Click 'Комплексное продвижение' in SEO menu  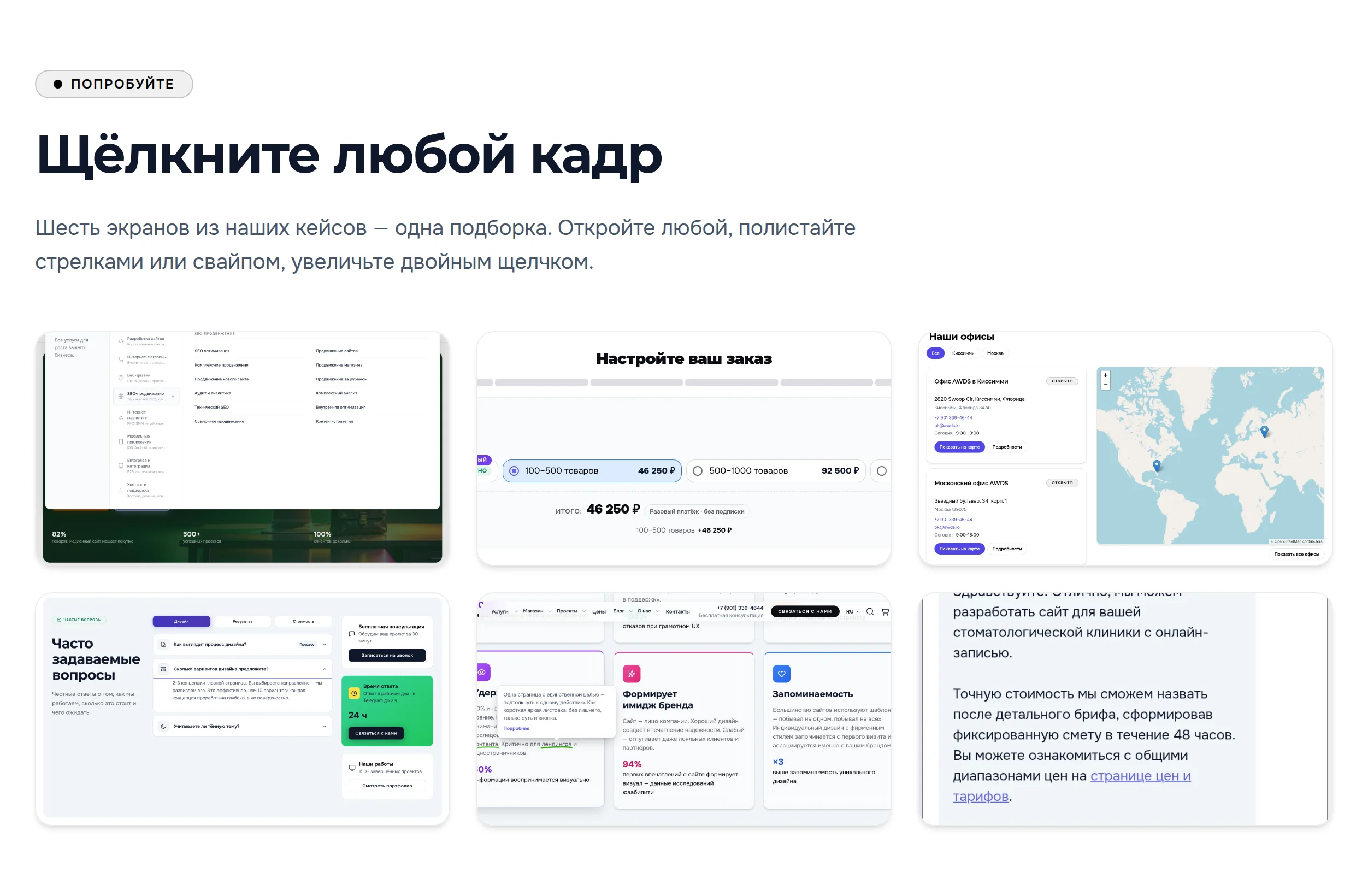[221, 365]
